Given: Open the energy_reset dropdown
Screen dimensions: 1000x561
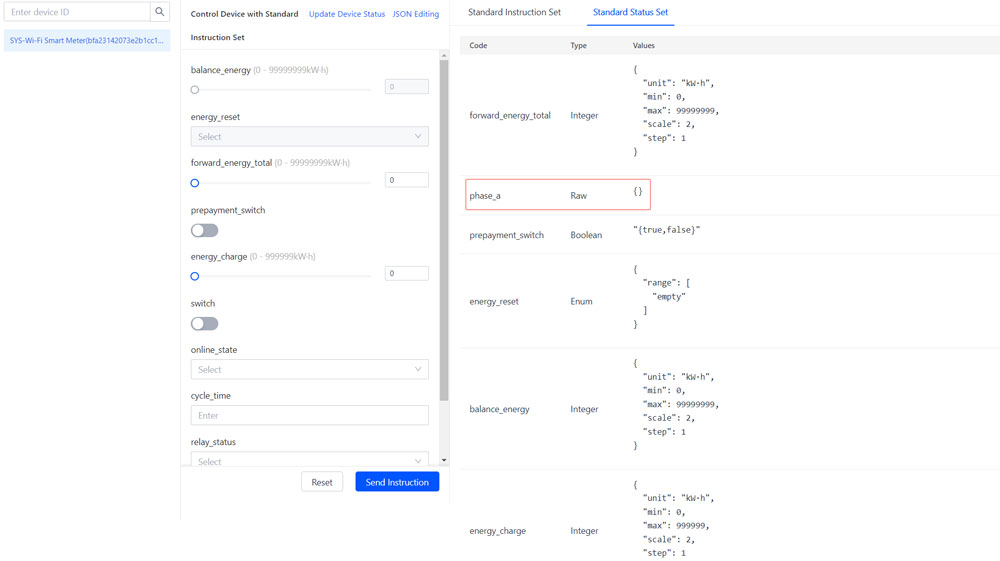Looking at the screenshot, I should tap(309, 136).
